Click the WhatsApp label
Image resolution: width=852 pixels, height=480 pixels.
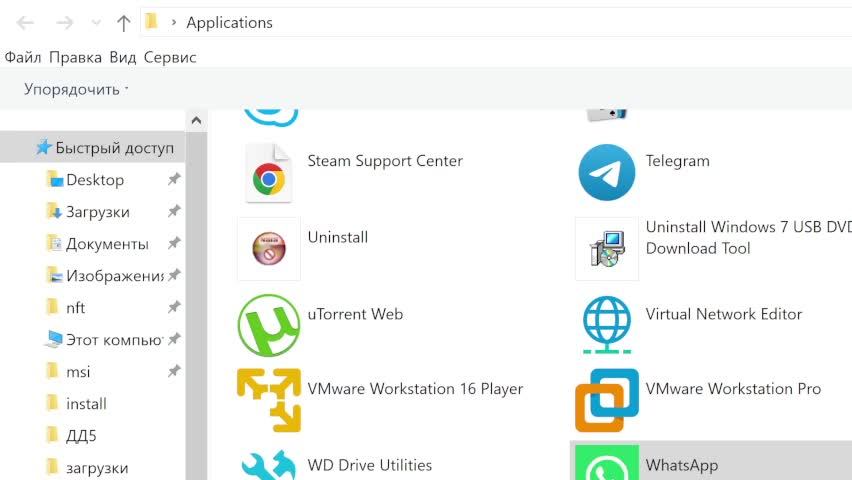click(682, 465)
